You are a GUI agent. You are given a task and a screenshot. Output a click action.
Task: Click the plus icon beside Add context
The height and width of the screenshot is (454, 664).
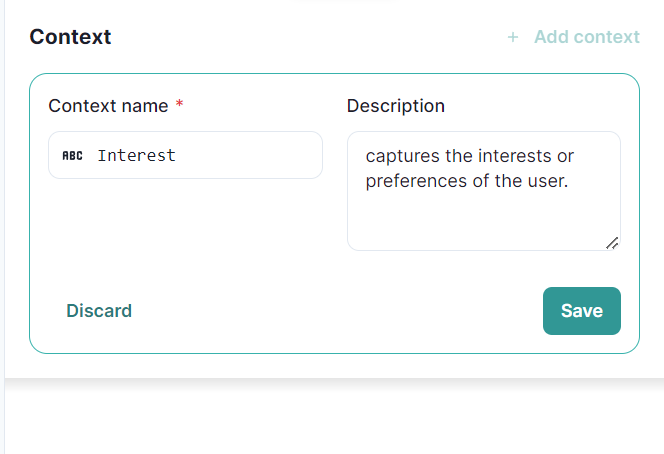pos(513,38)
